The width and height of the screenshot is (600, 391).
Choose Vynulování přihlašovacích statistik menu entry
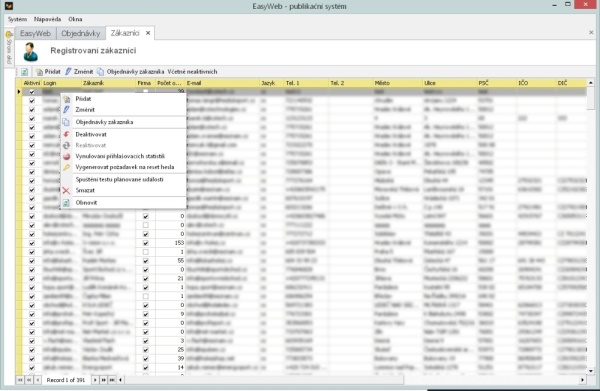123,156
